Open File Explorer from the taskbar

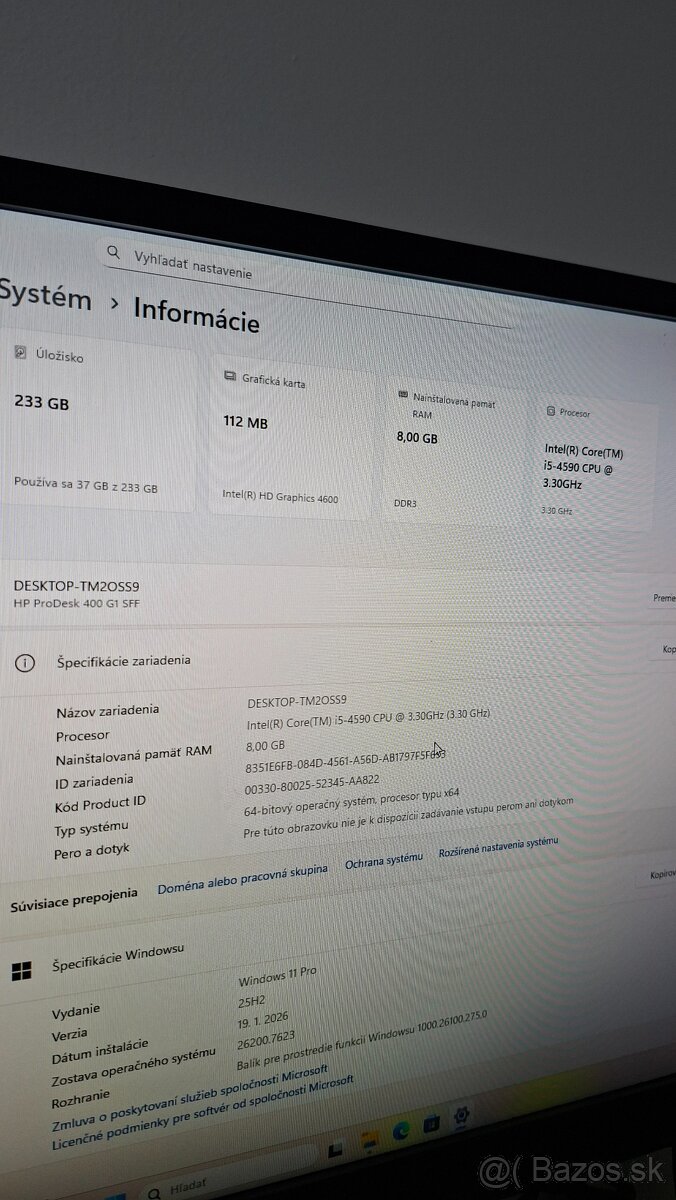370,1139
